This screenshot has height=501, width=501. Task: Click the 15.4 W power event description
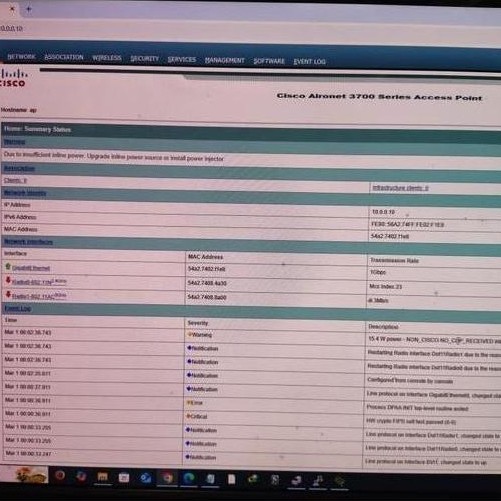coord(434,340)
